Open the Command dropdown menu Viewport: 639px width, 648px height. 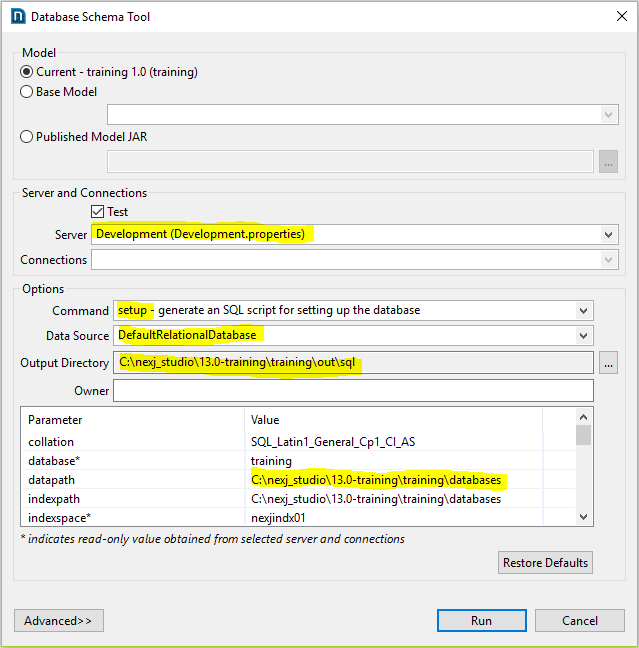(x=584, y=311)
